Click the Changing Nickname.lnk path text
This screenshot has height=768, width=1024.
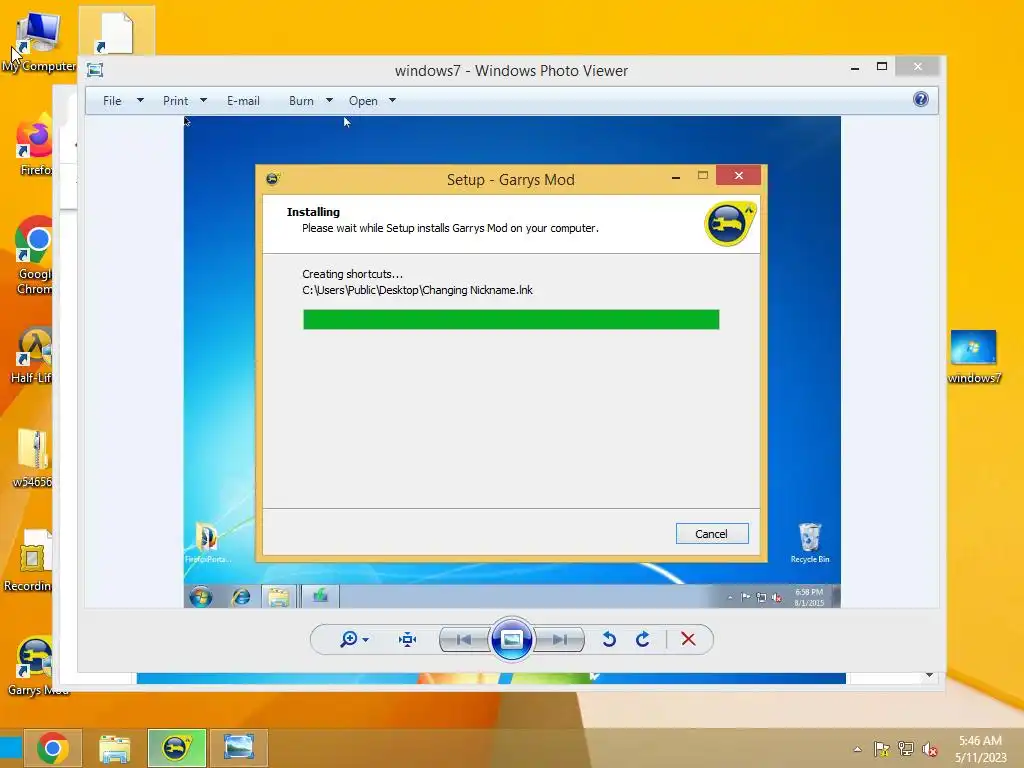[417, 290]
